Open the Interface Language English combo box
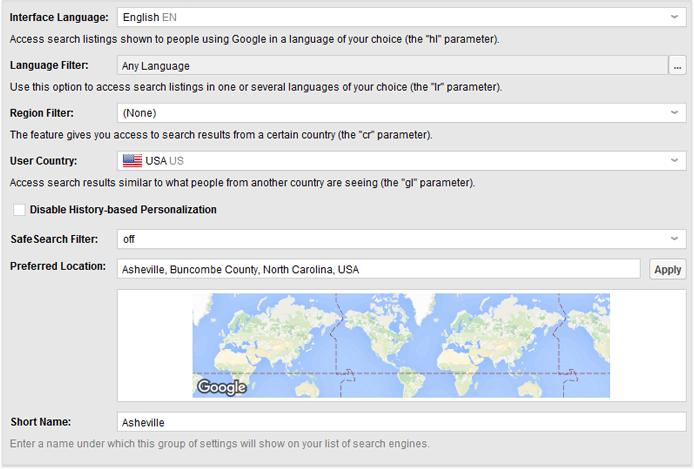The height and width of the screenshot is (469, 694). click(x=401, y=17)
